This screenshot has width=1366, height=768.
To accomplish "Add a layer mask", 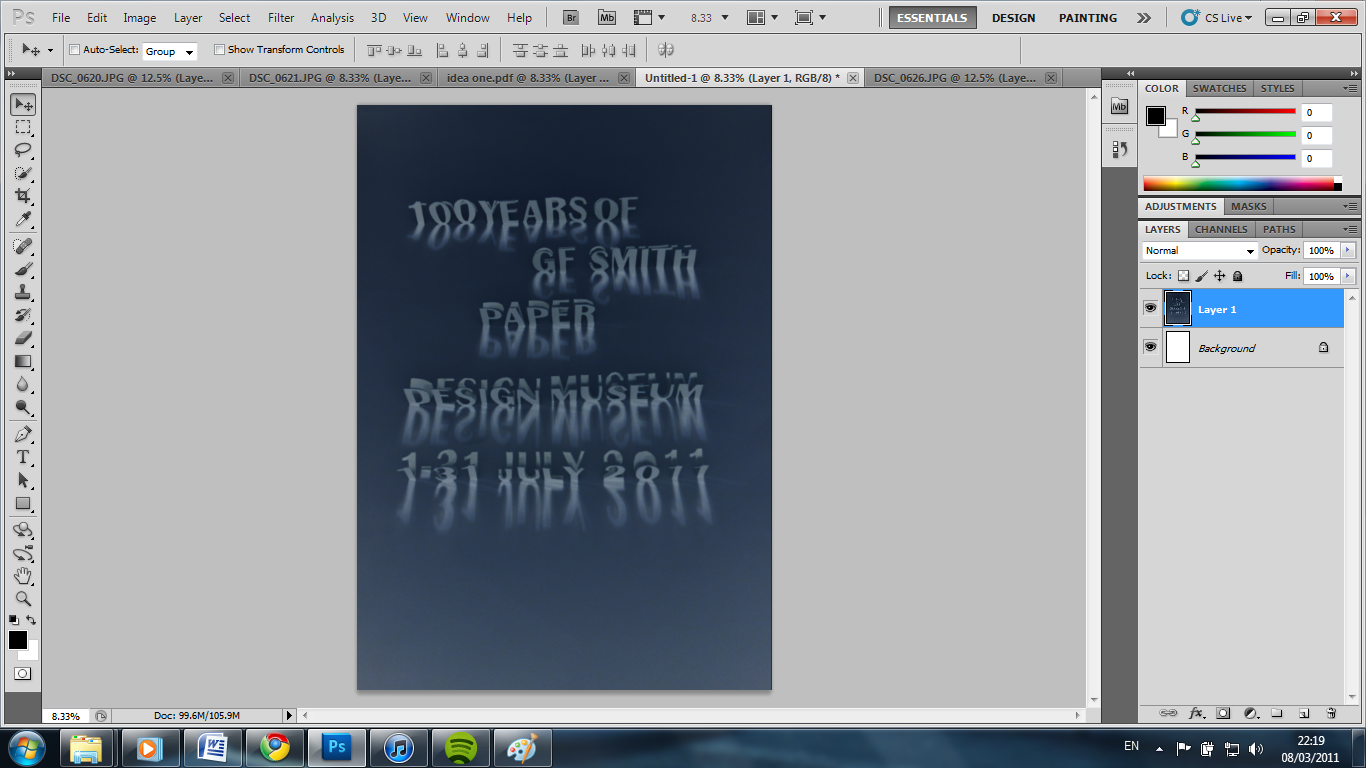I will coord(1223,713).
